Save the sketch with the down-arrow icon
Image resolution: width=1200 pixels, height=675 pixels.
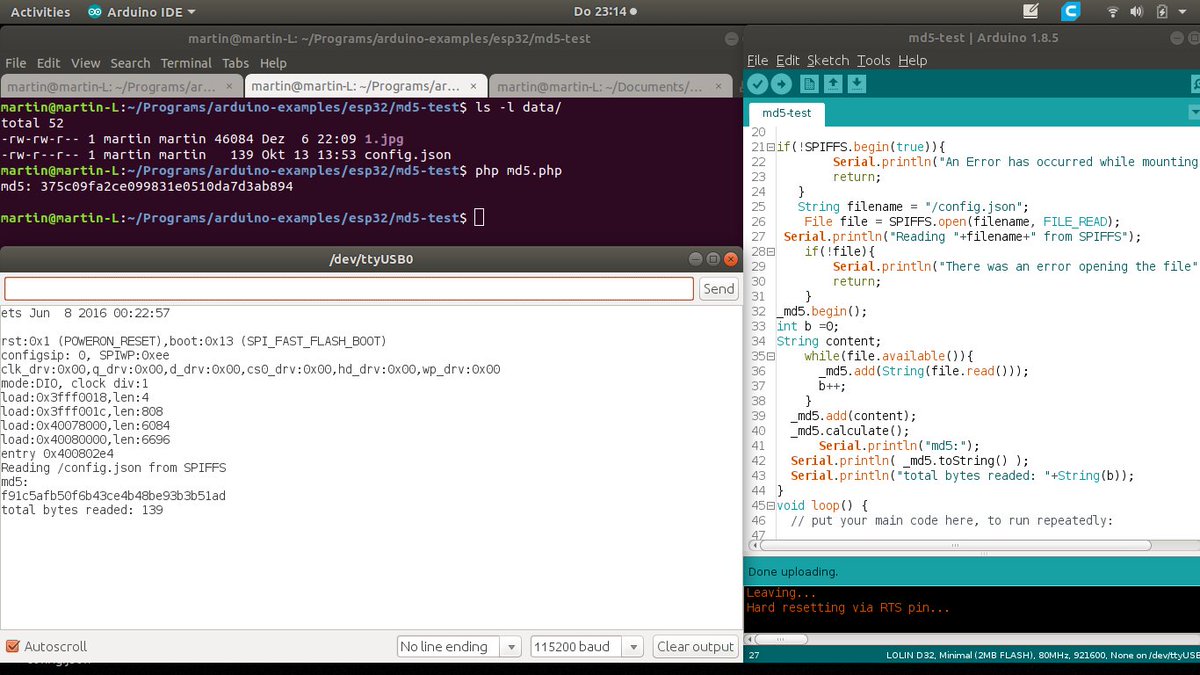(856, 84)
